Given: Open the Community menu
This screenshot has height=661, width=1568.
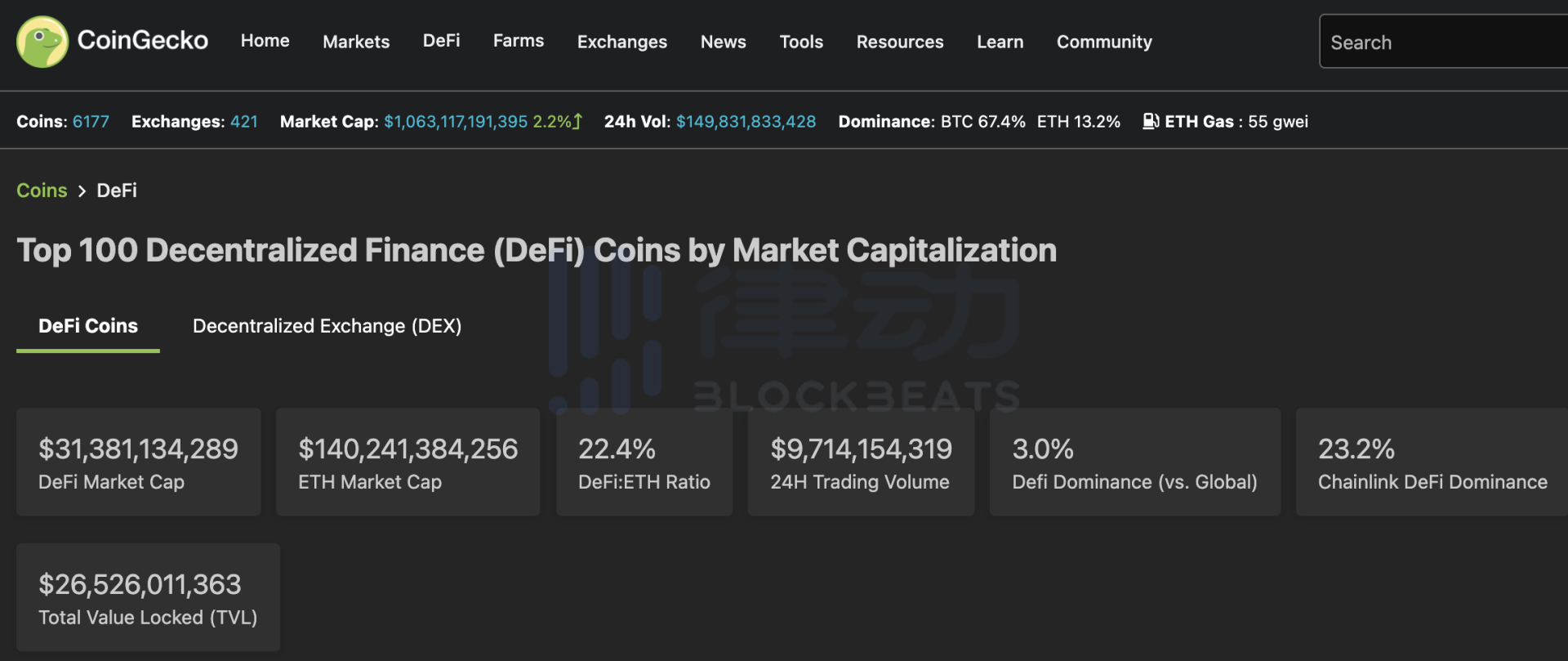Looking at the screenshot, I should click(x=1104, y=42).
